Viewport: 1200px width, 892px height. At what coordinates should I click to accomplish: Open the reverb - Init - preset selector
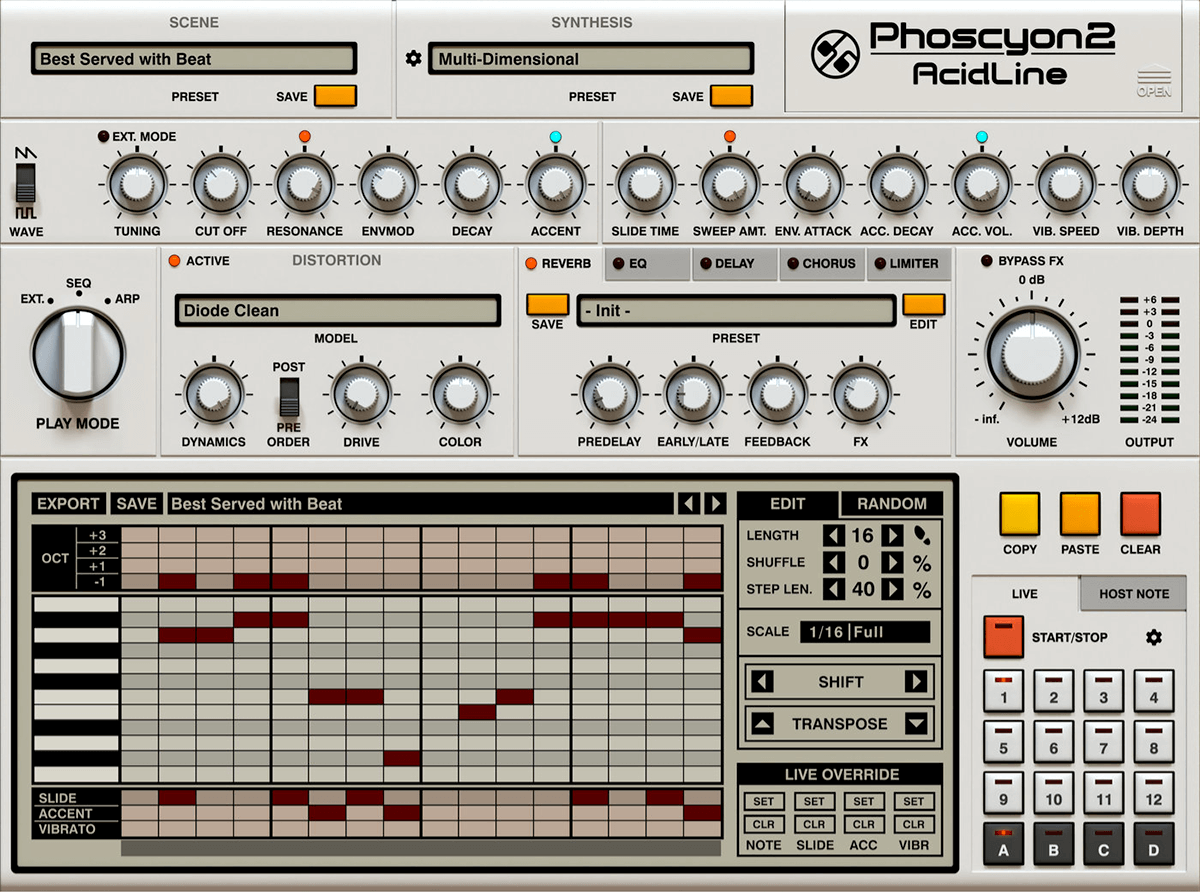737,311
